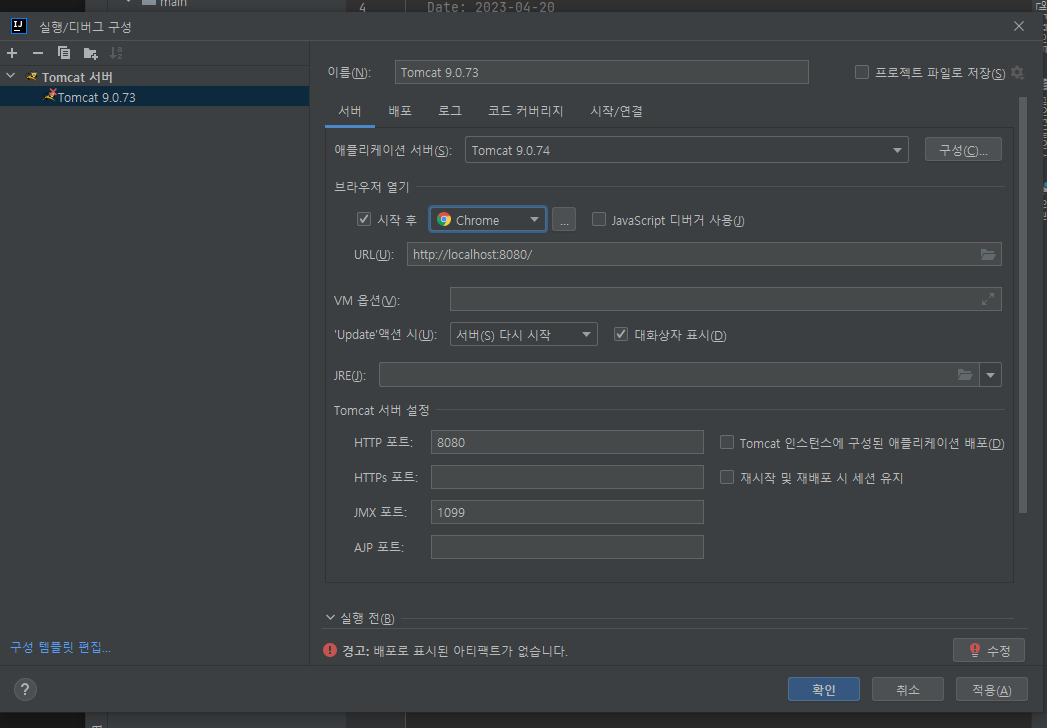Click the 취소 cancel button
1047x728 pixels.
(x=907, y=689)
